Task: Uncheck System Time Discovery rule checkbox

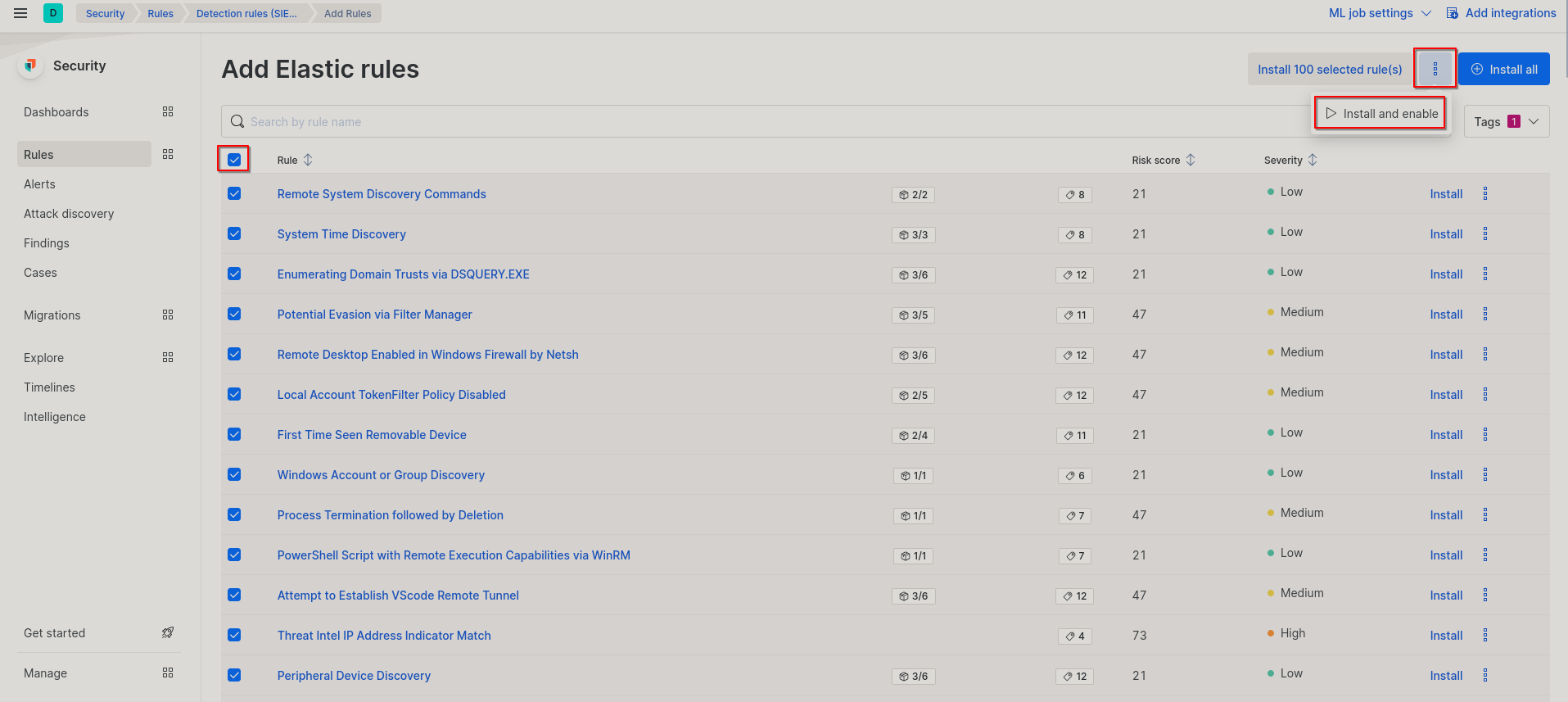Action: (234, 233)
